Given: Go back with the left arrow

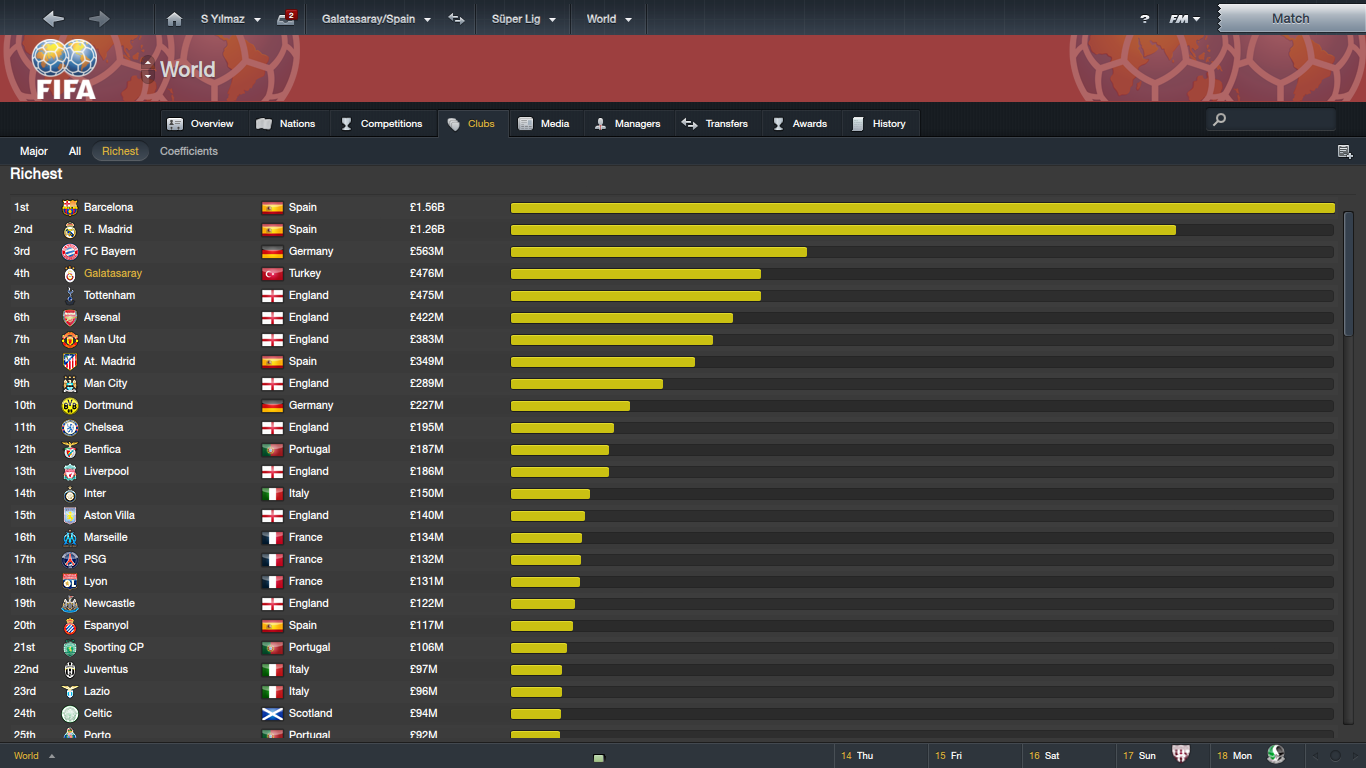Looking at the screenshot, I should point(53,19).
